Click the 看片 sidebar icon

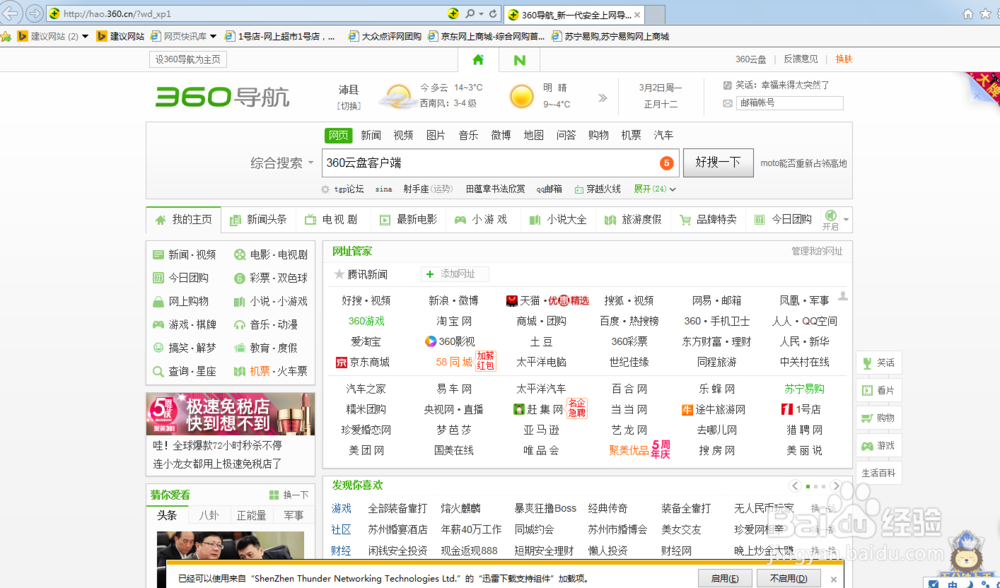(x=867, y=390)
